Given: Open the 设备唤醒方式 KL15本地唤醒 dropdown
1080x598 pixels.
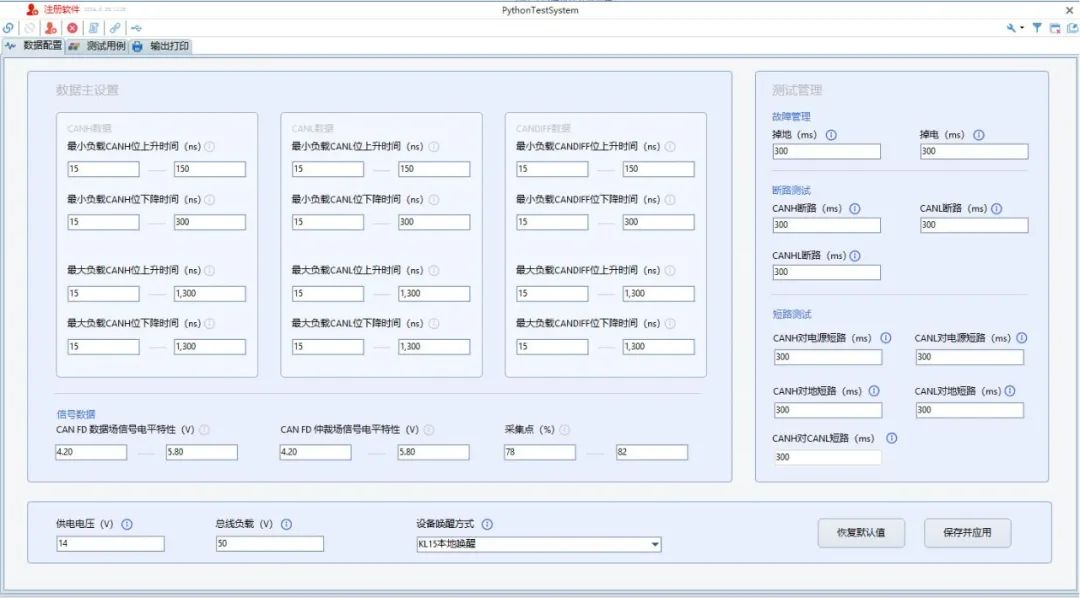Looking at the screenshot, I should click(539, 544).
